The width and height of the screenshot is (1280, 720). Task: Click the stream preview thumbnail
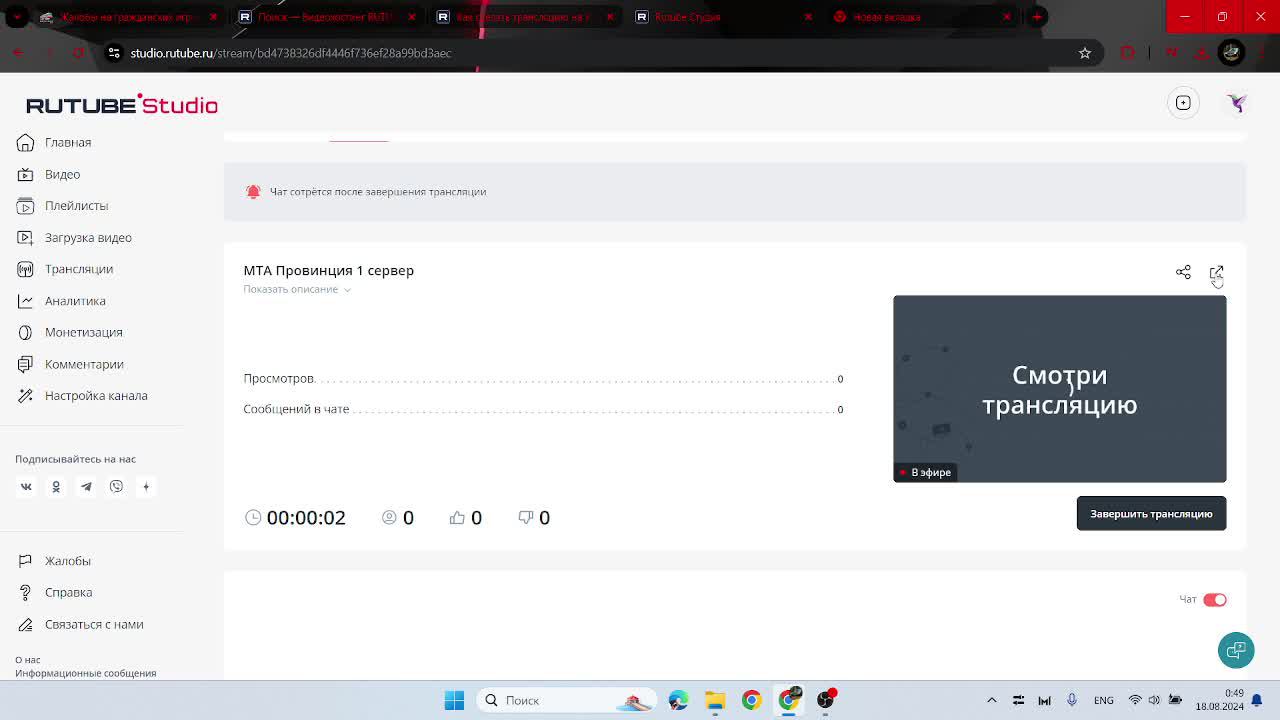tap(1059, 389)
